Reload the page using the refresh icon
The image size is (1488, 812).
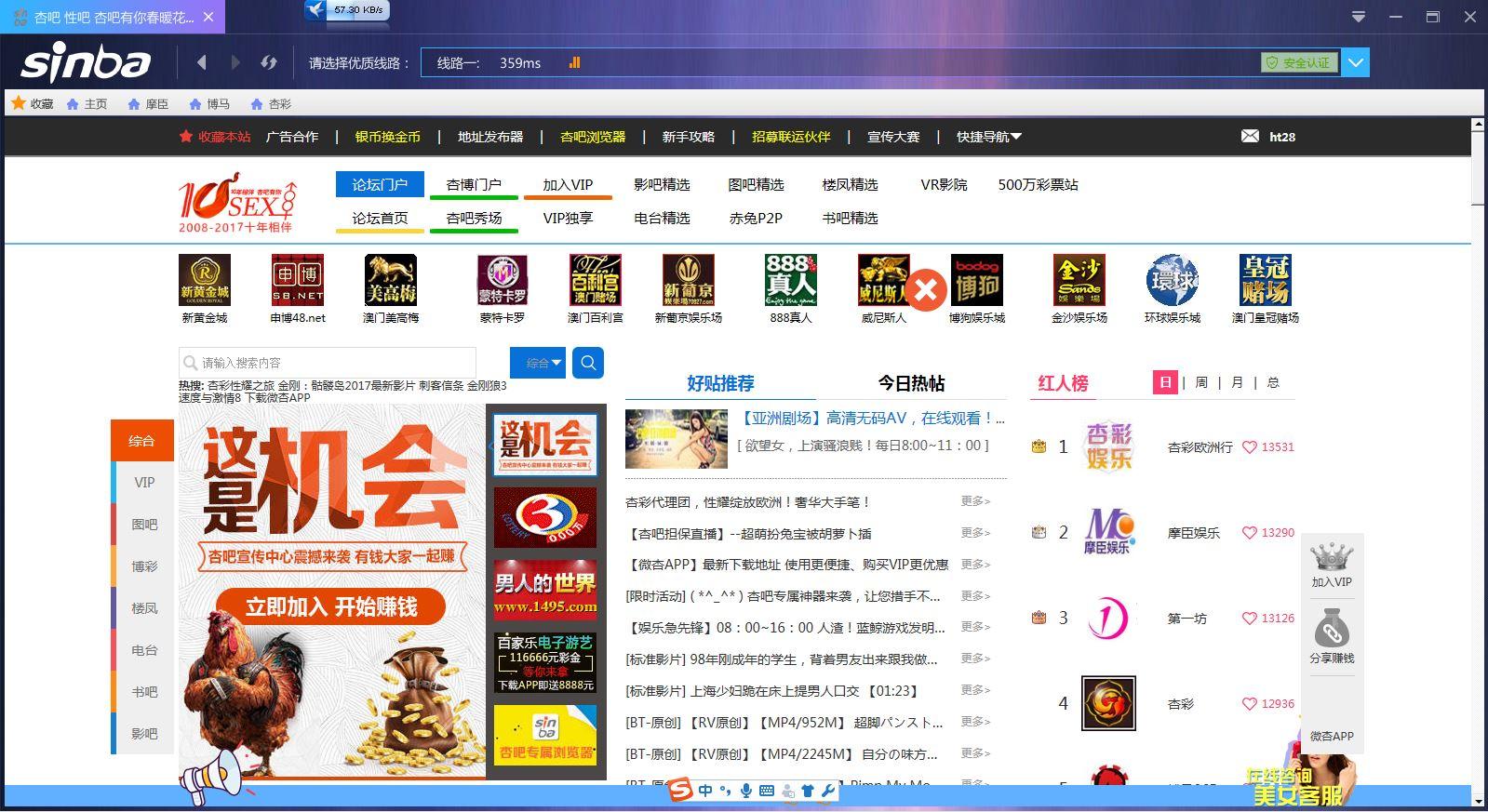tap(269, 62)
